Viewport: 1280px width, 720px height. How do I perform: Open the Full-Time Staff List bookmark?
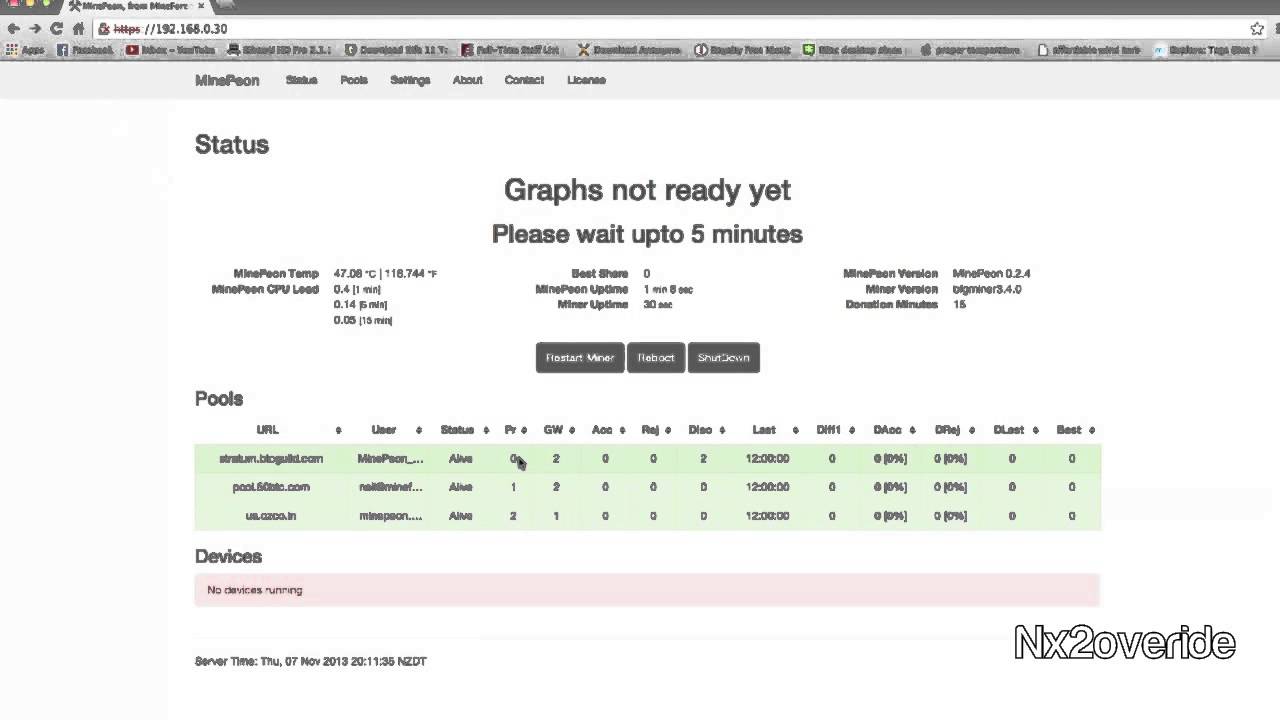coord(512,50)
